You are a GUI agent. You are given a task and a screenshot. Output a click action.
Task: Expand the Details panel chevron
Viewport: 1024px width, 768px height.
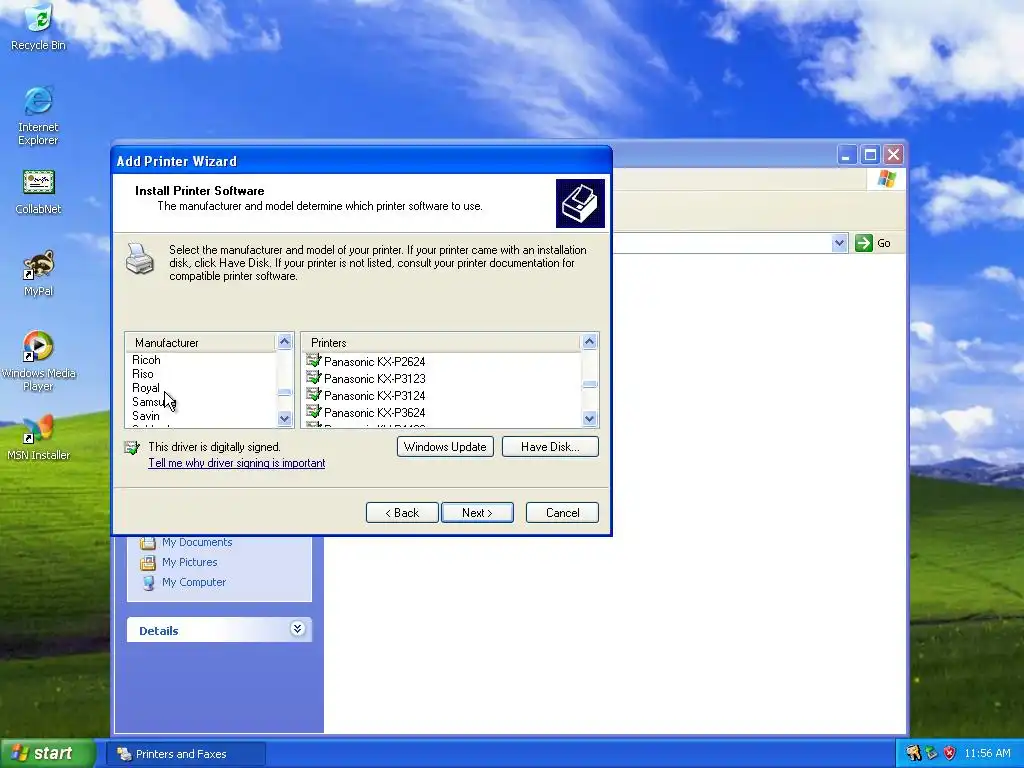297,629
